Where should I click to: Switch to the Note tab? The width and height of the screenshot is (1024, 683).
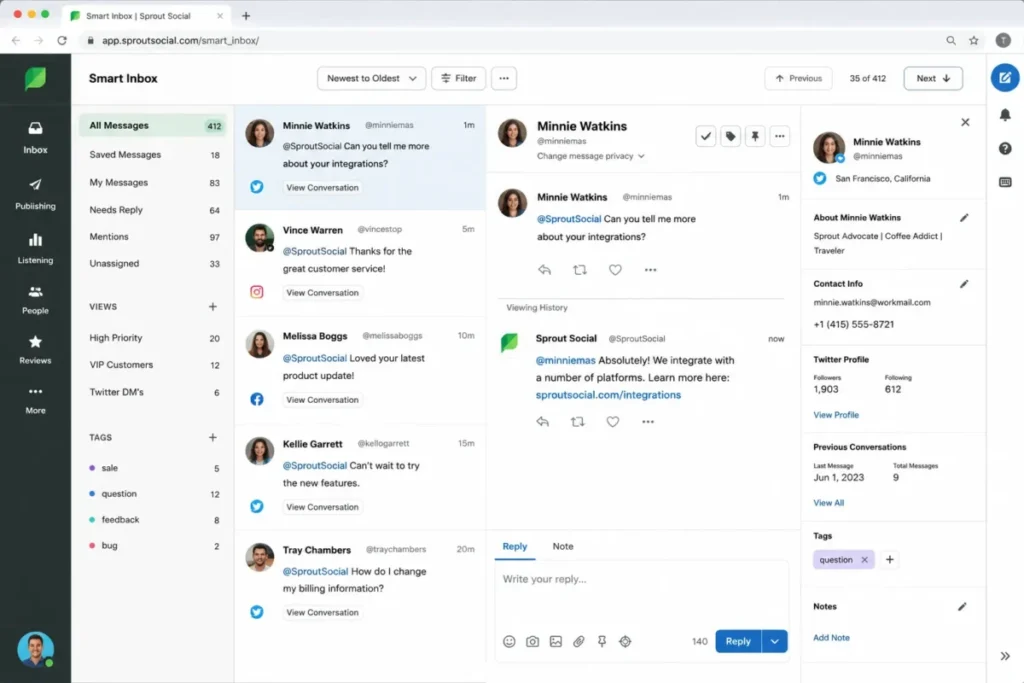pos(562,547)
